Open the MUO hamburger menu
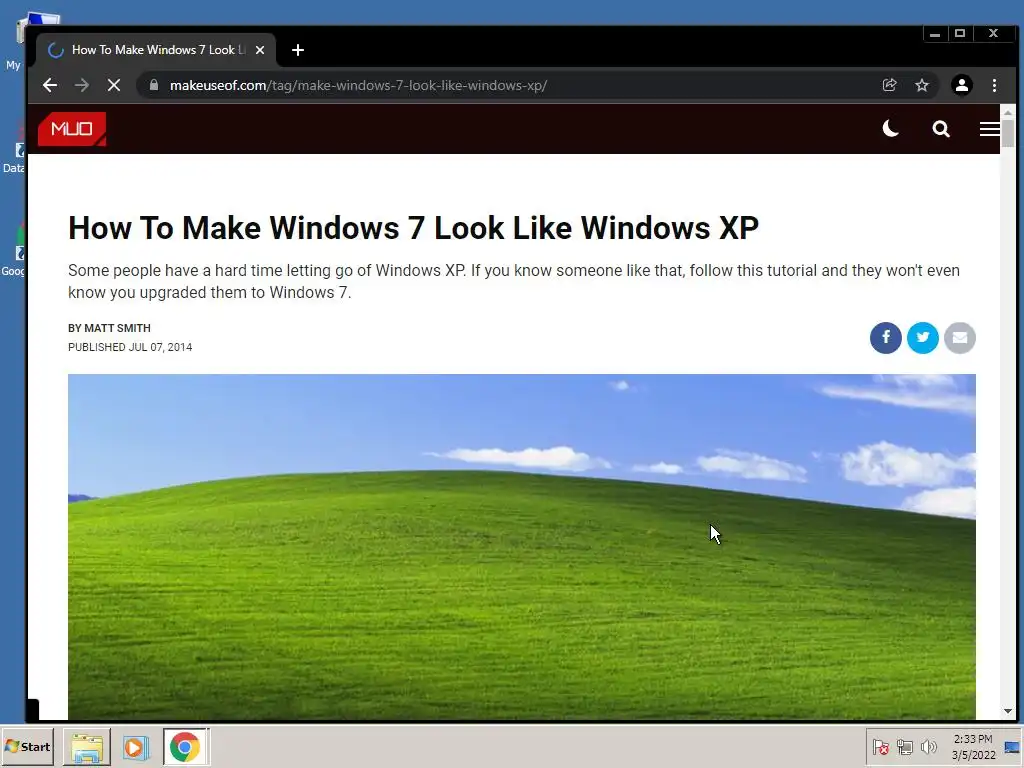 click(x=989, y=129)
